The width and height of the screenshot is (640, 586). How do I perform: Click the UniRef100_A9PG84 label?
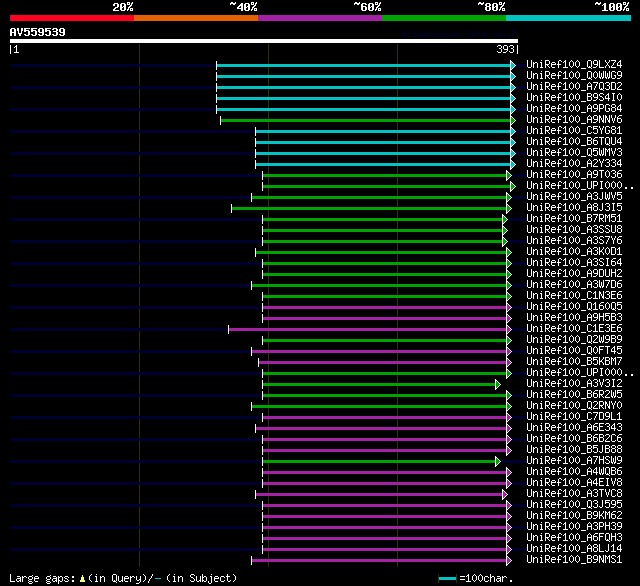pos(574,109)
